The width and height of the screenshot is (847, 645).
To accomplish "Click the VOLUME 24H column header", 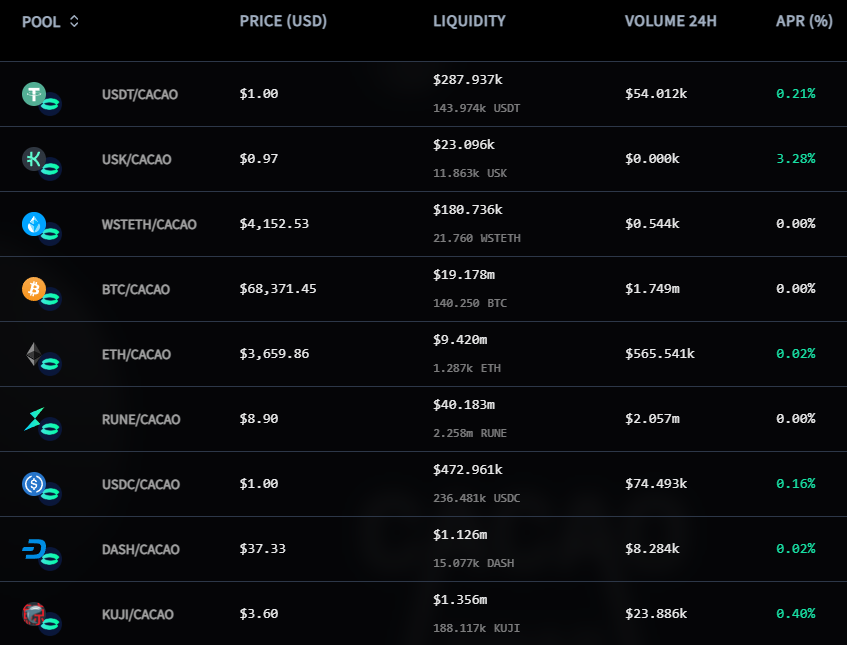I will 670,21.
